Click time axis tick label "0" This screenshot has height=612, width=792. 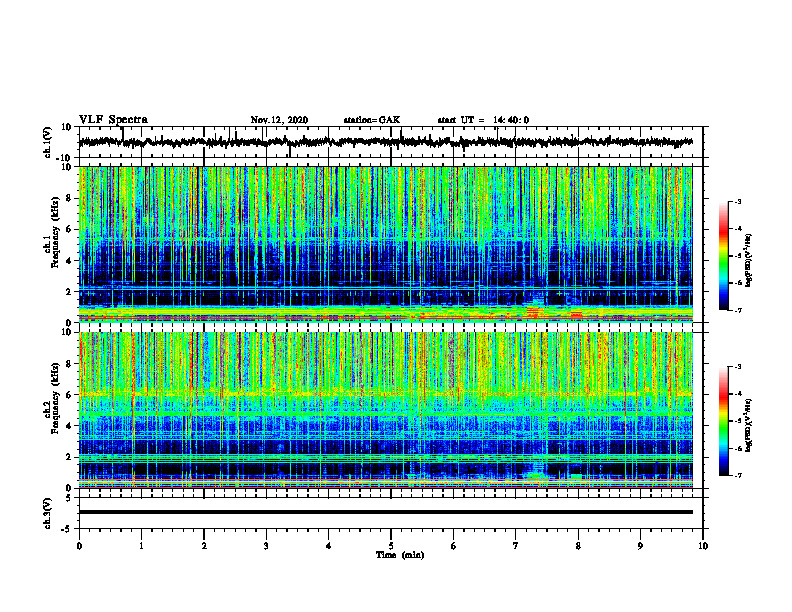tap(79, 546)
